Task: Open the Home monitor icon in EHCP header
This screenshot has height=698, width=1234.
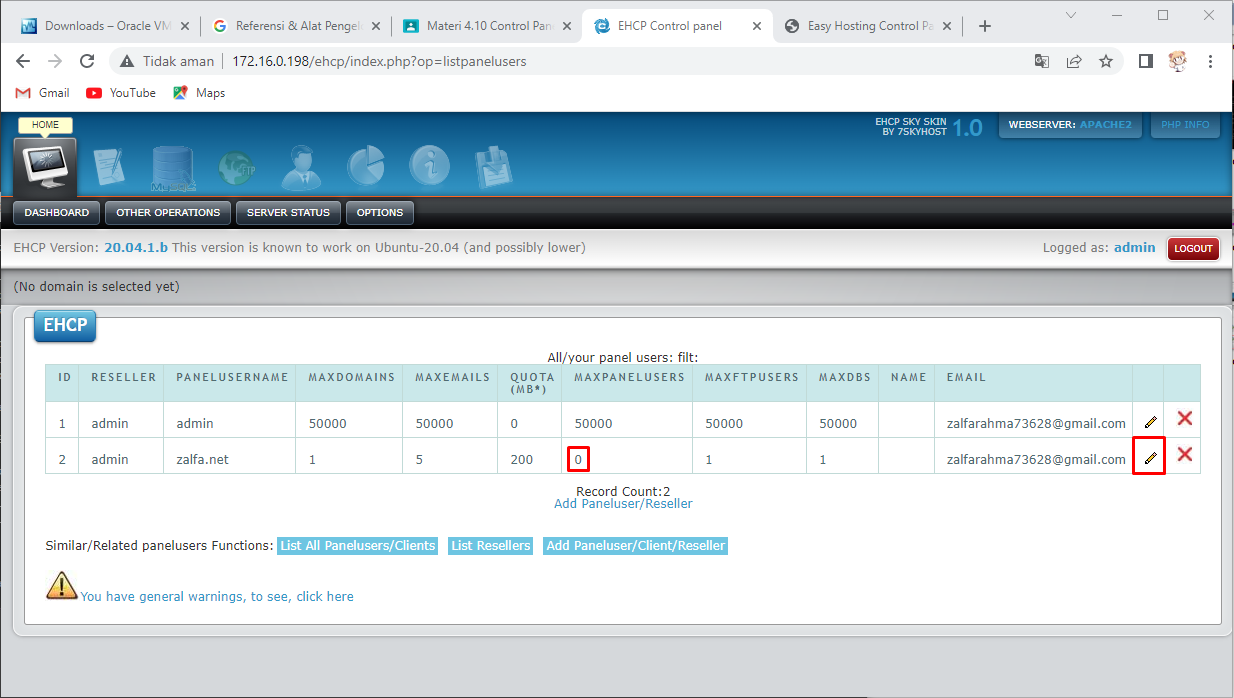Action: tap(45, 165)
